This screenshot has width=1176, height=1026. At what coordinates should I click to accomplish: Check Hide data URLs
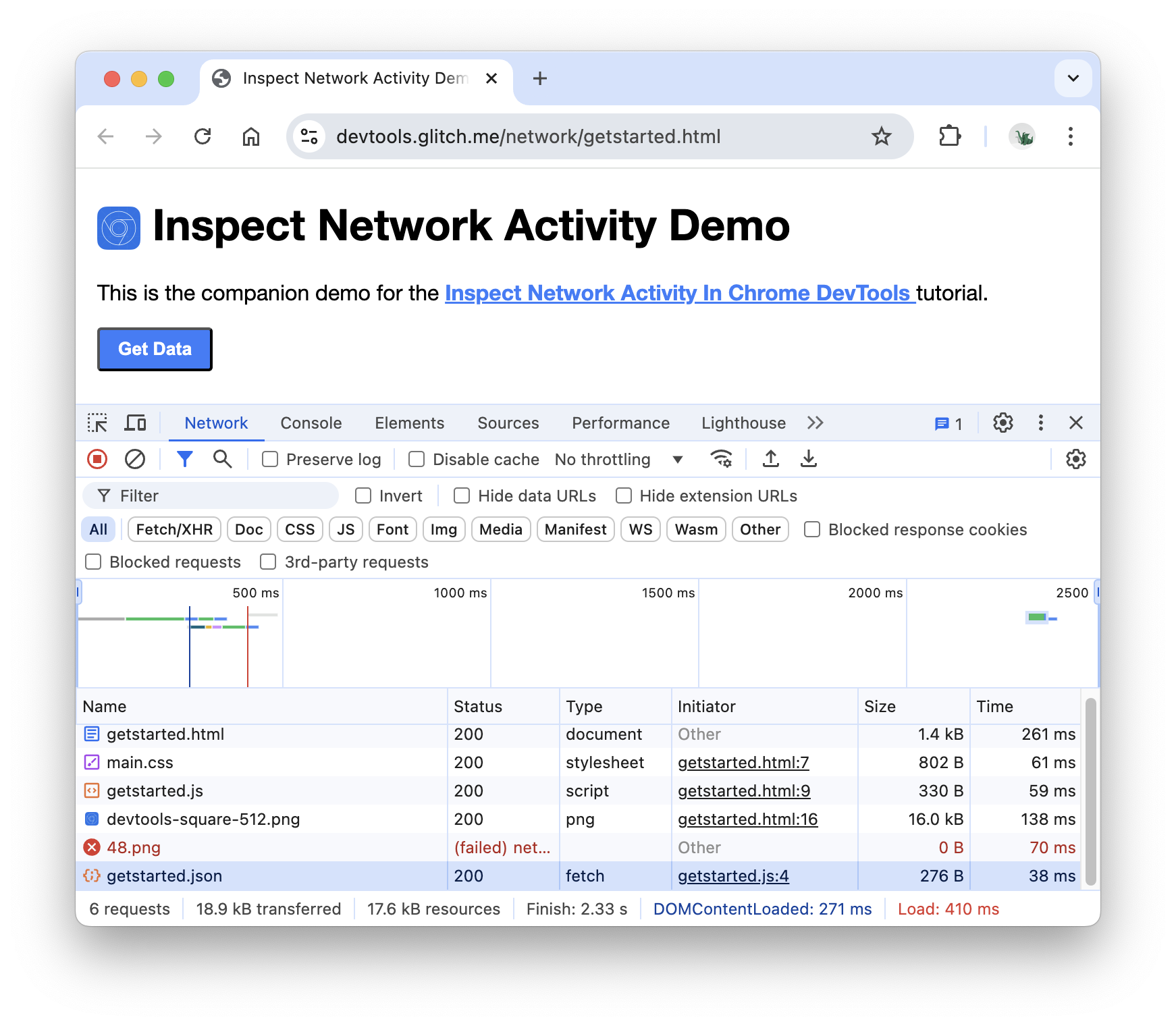(x=461, y=495)
